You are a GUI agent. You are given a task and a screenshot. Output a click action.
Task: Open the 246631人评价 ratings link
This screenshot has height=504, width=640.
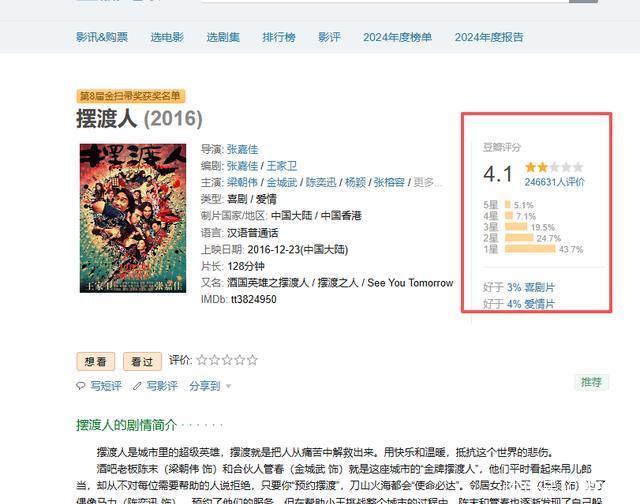coord(554,182)
